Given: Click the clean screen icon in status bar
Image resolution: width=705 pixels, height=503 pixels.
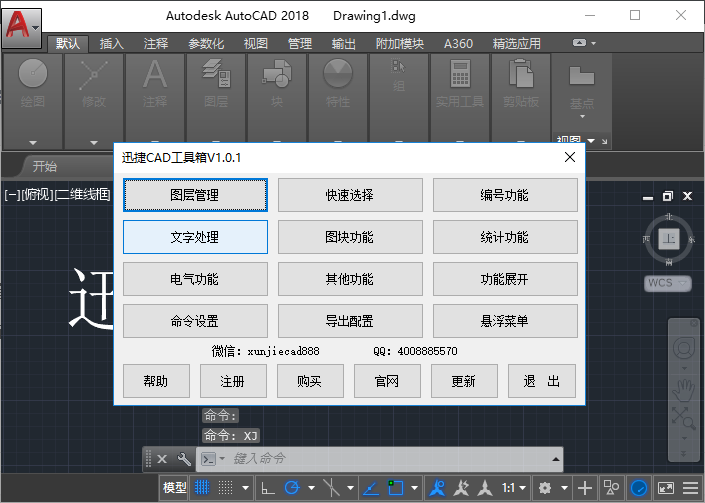Looking at the screenshot, I should (666, 488).
